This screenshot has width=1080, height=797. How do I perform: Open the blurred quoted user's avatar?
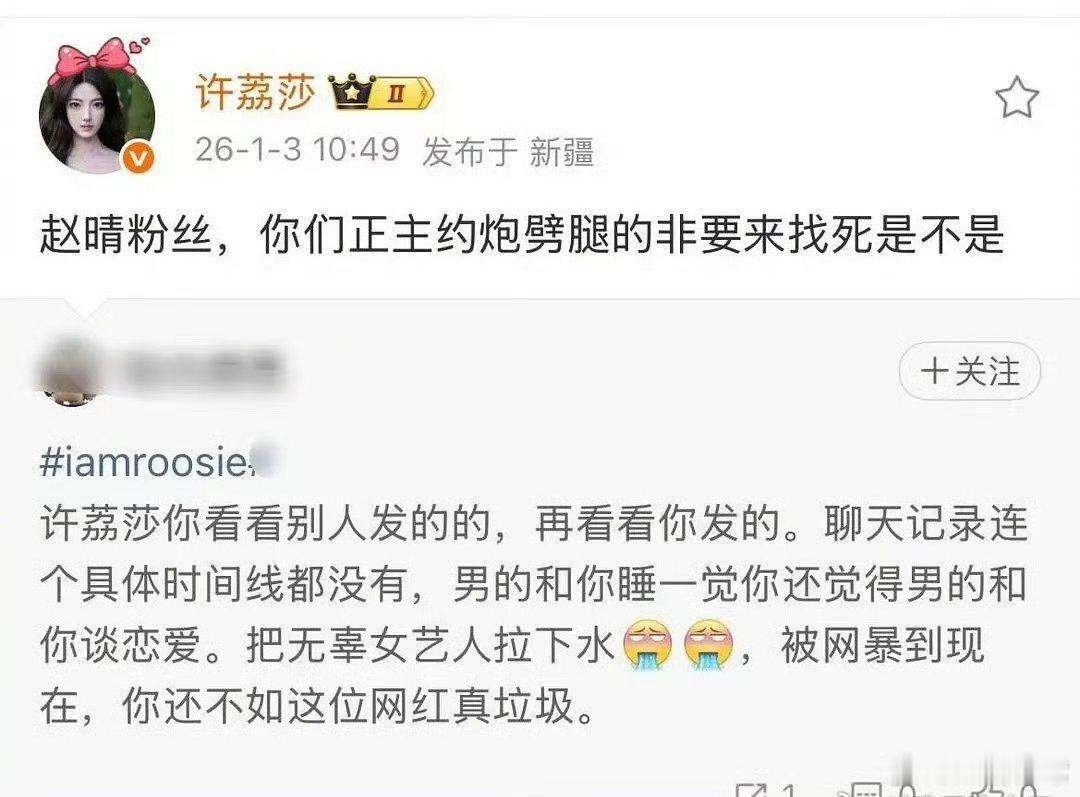point(69,372)
